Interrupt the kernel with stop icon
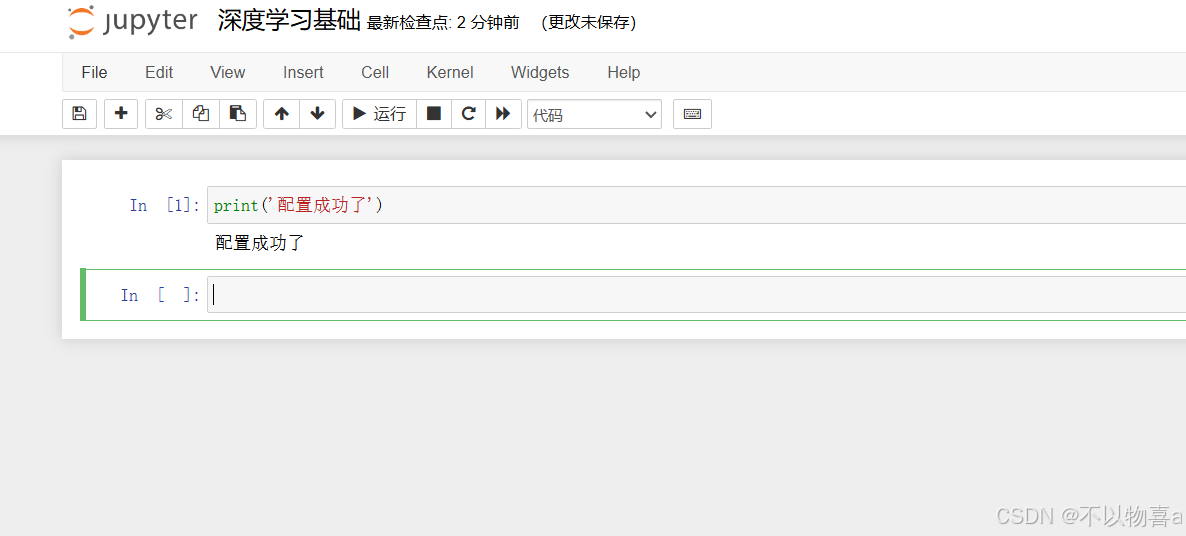This screenshot has height=536, width=1186. [x=434, y=114]
